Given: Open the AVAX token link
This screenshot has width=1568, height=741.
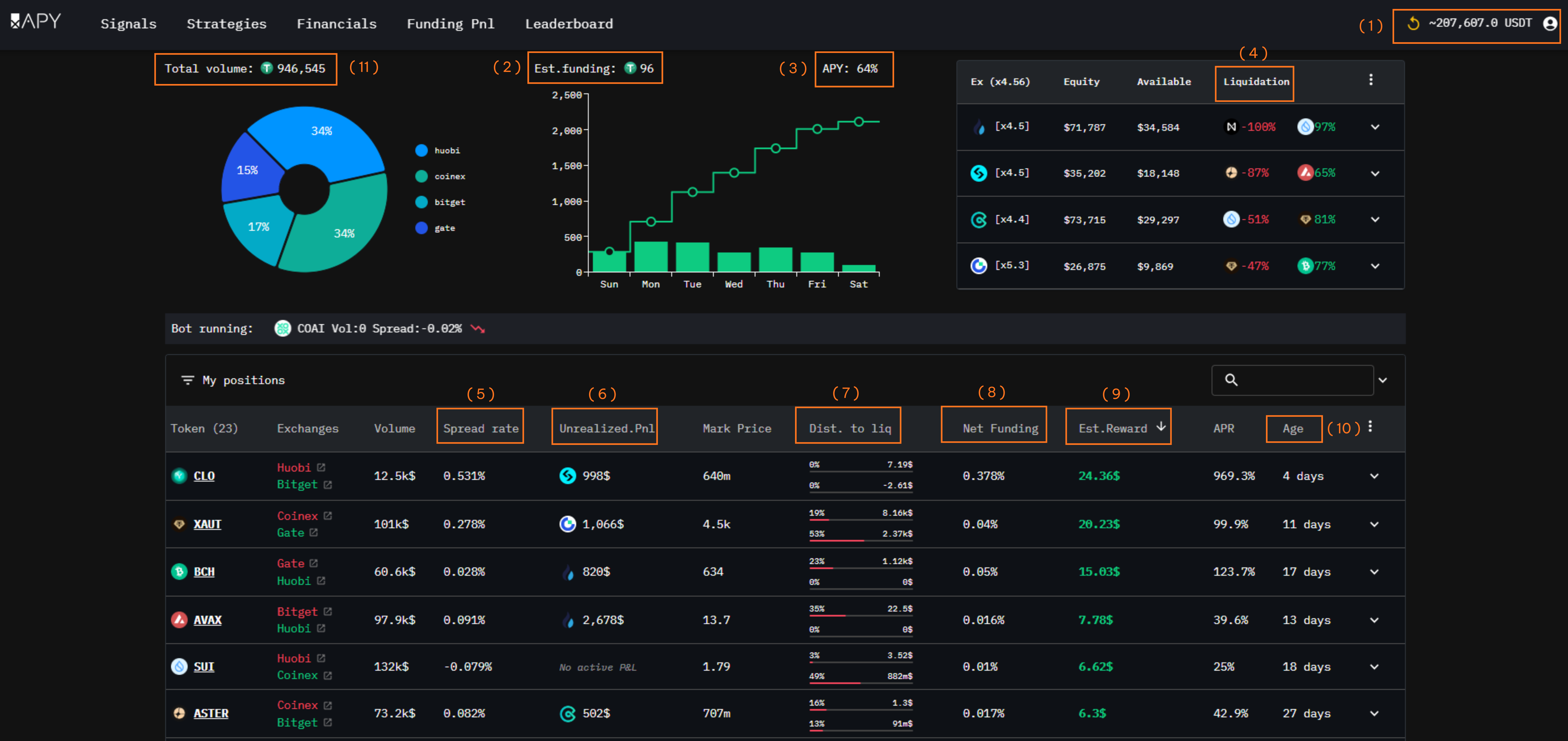Looking at the screenshot, I should (207, 620).
